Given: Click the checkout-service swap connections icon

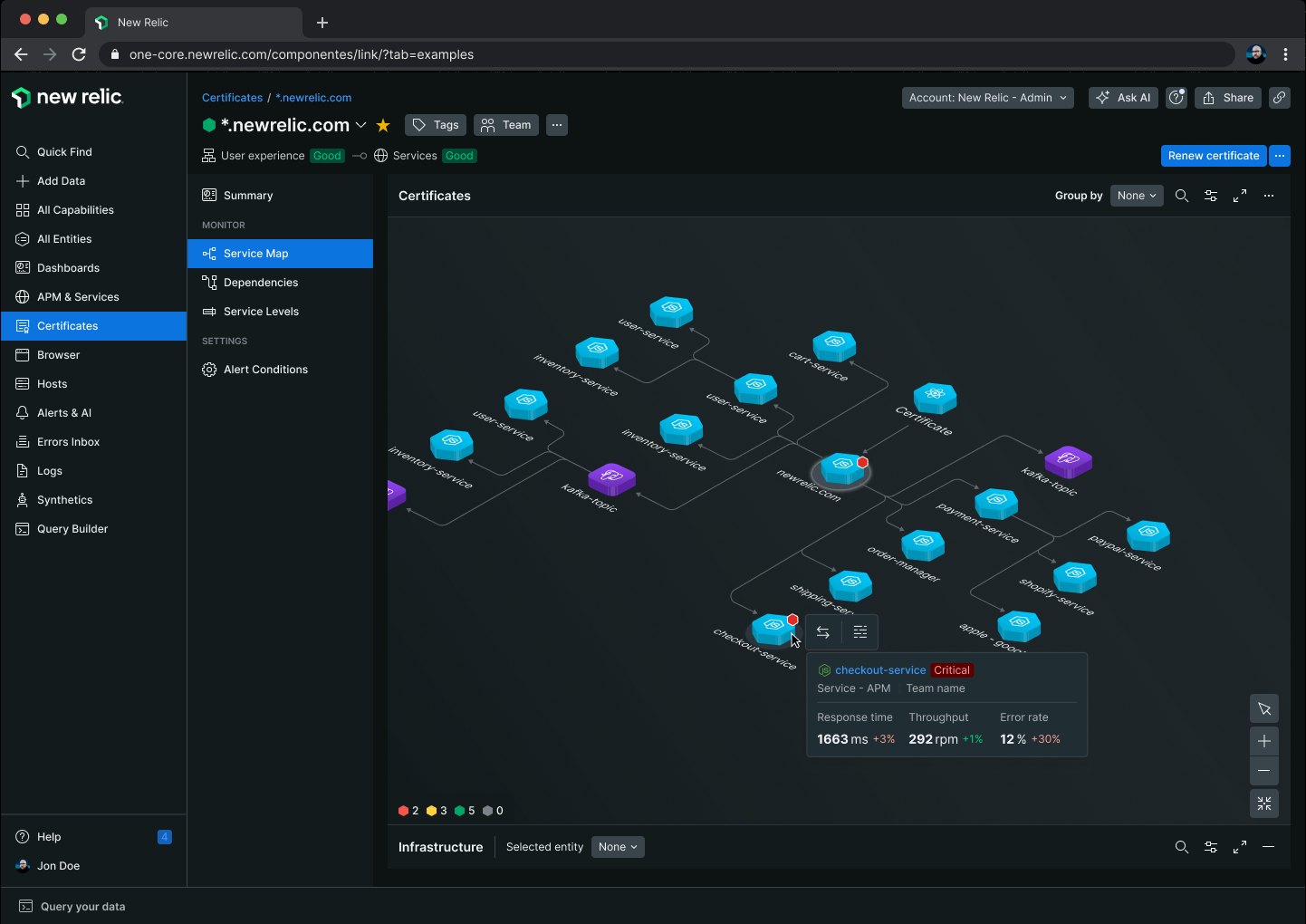Looking at the screenshot, I should pos(823,632).
